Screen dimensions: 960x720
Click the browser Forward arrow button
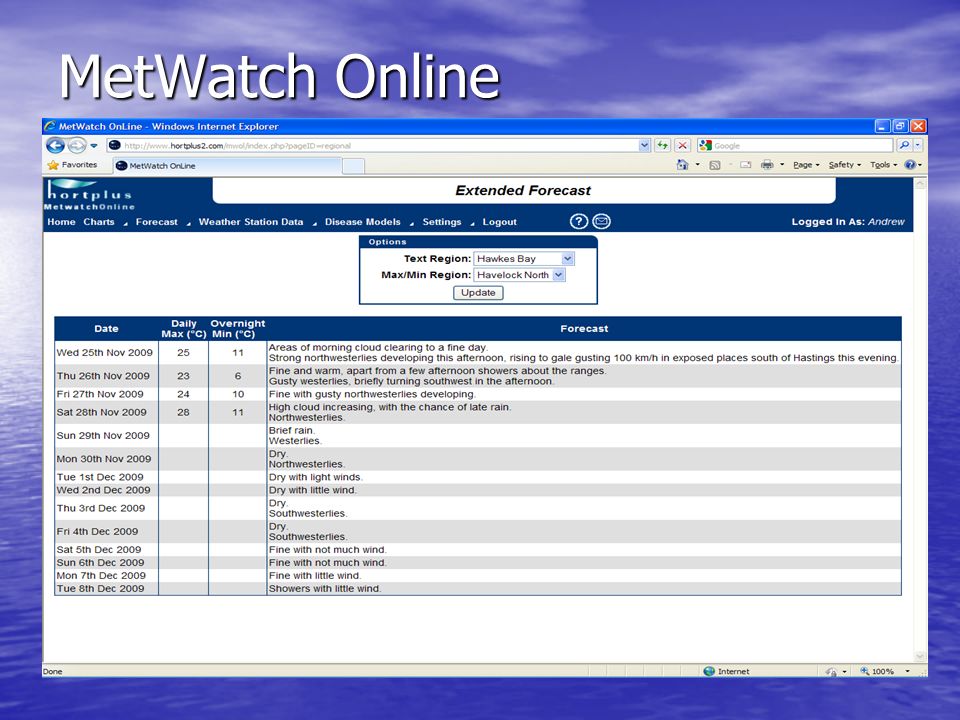(x=77, y=146)
